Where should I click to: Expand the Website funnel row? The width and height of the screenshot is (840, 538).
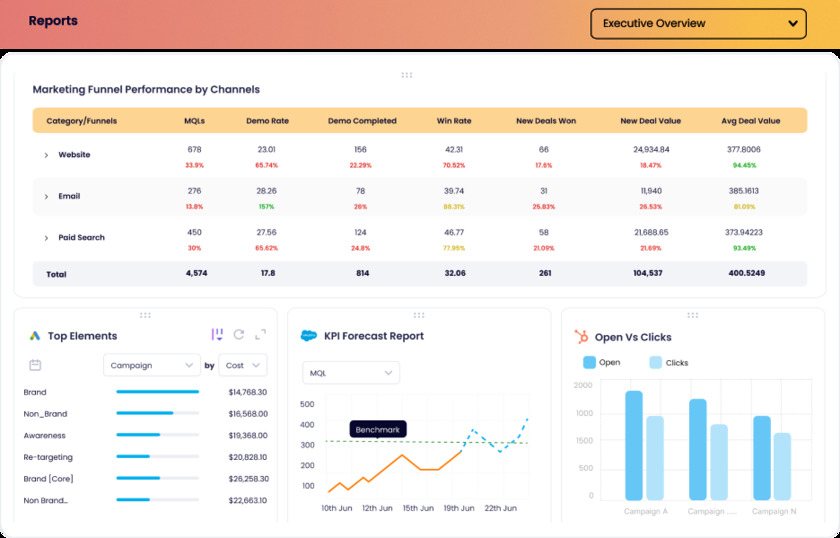click(46, 155)
